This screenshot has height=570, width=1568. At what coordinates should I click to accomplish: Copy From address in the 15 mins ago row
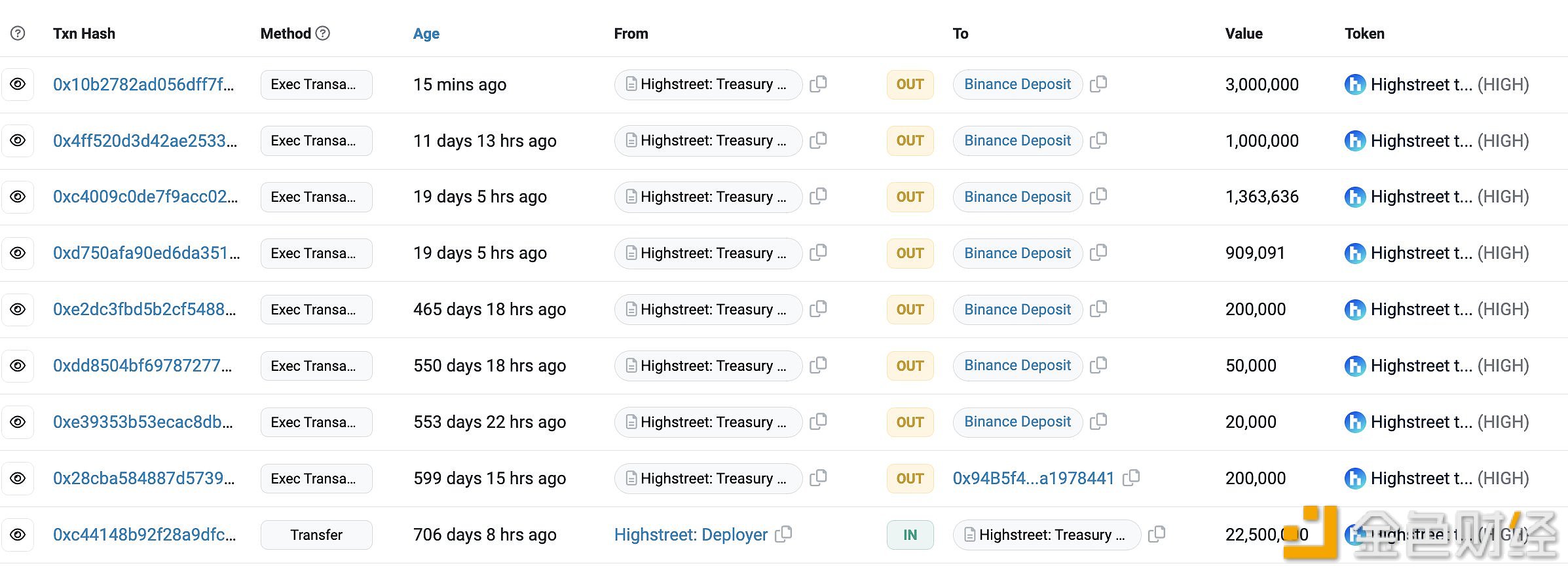[818, 84]
